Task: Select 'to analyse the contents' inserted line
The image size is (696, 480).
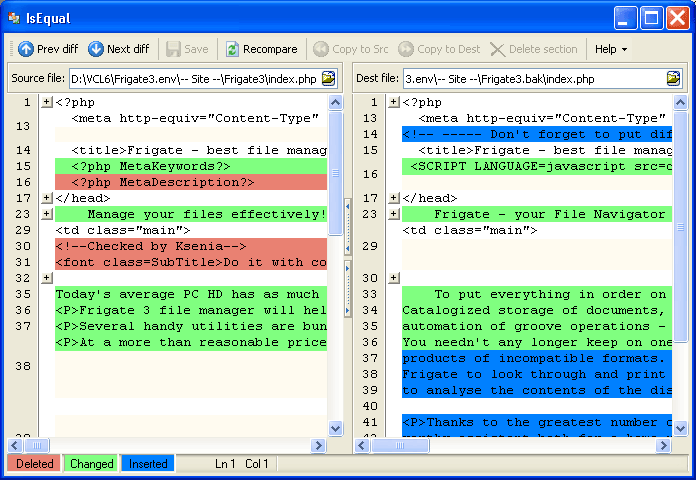Action: (x=537, y=390)
